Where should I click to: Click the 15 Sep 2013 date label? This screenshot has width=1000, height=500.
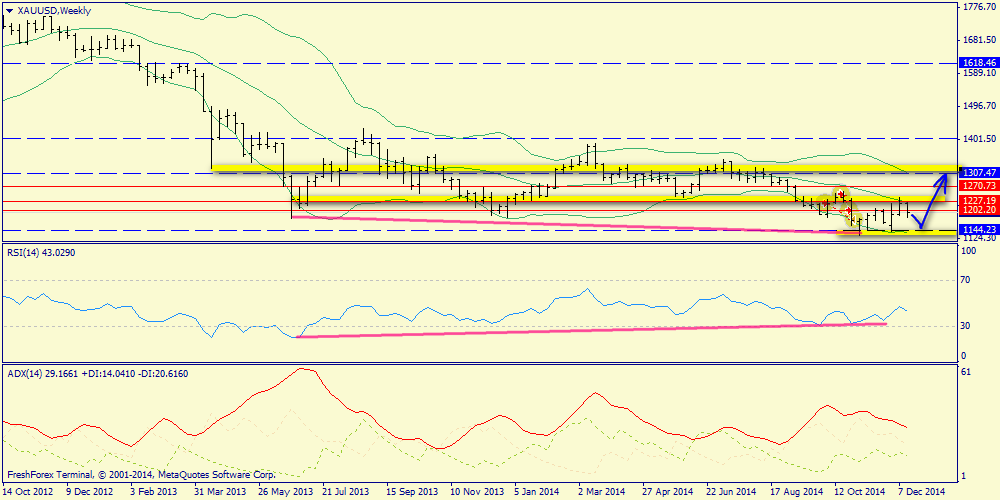pyautogui.click(x=411, y=492)
